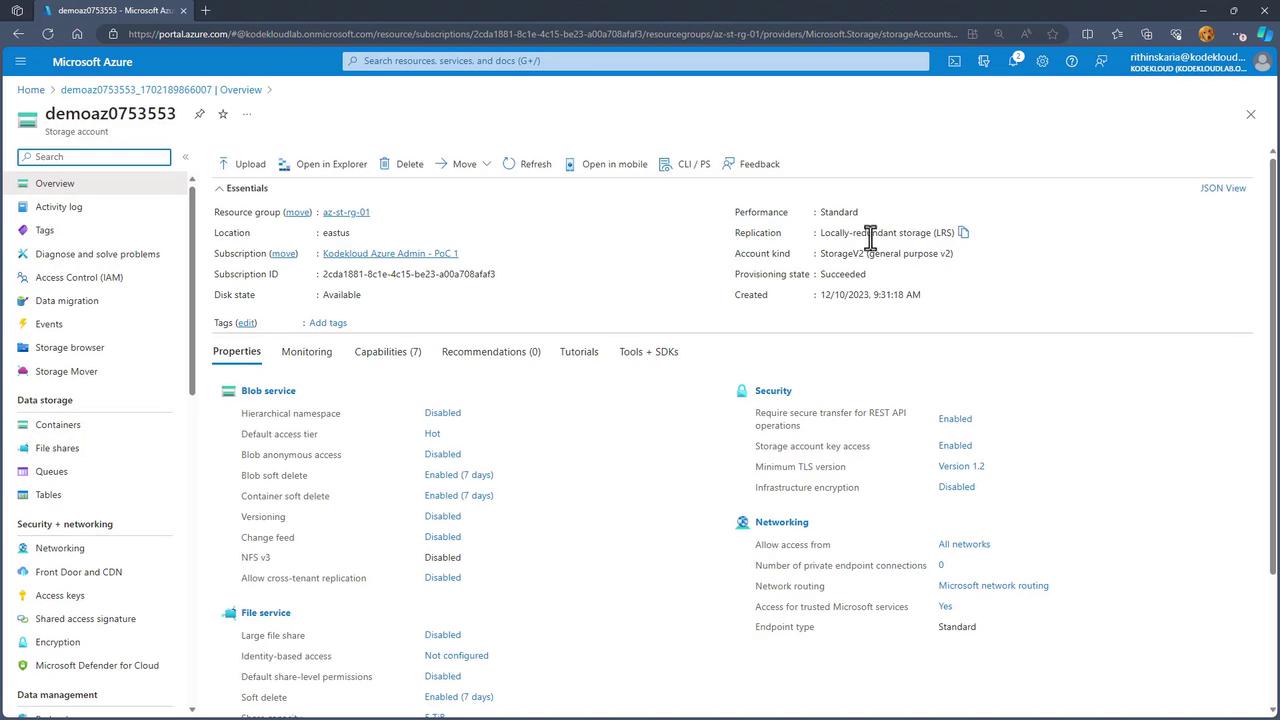Viewport: 1280px width, 720px height.
Task: Click the sidebar Search box
Action: [x=94, y=157]
